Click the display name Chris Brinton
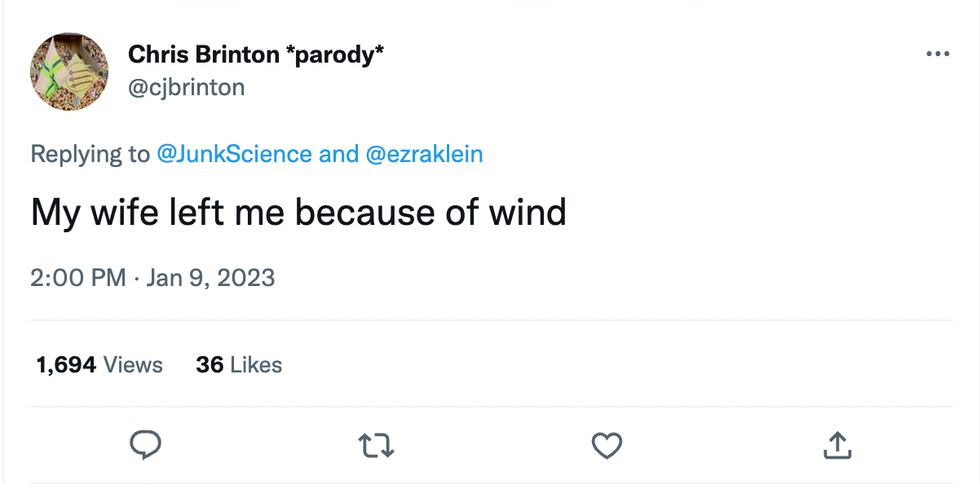This screenshot has height=484, width=980. tap(204, 55)
